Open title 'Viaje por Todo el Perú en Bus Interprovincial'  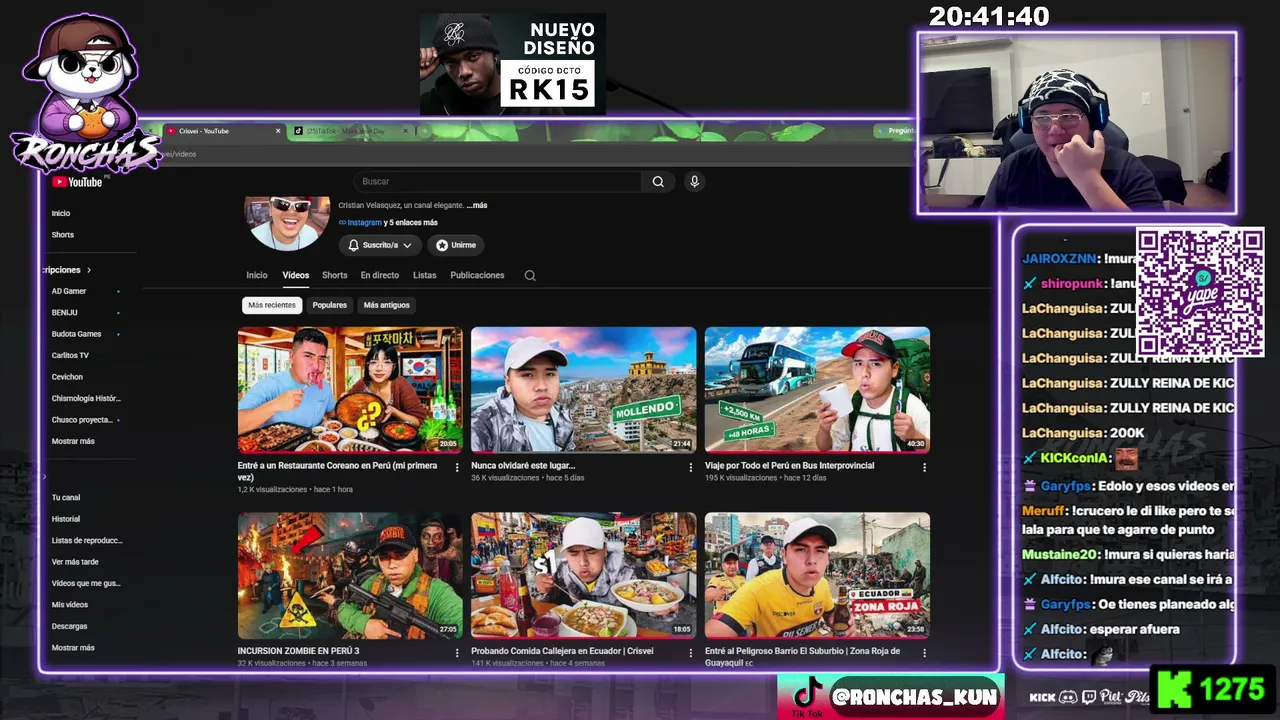click(789, 466)
